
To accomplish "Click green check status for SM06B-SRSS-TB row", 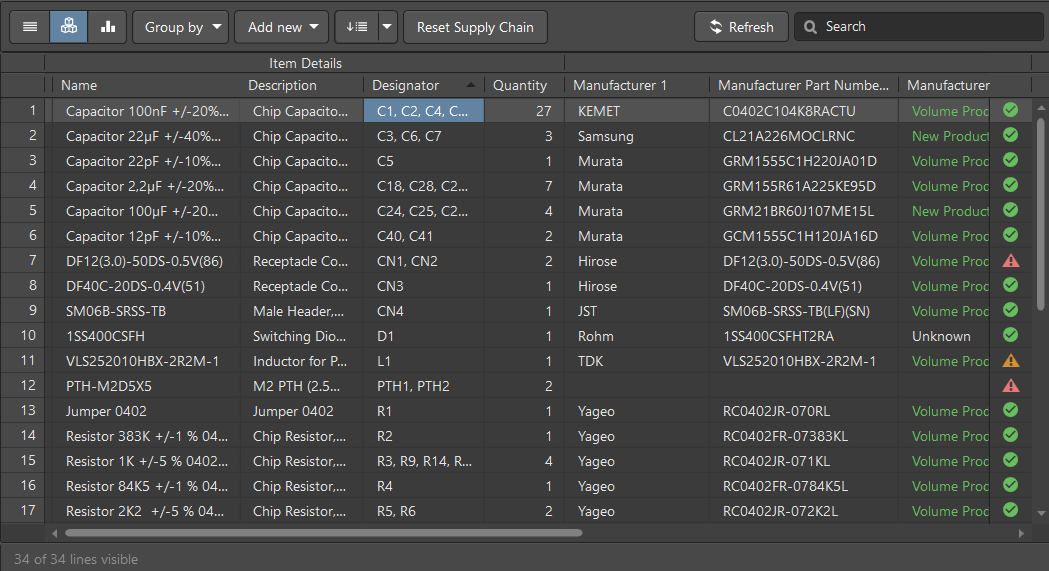I will (1010, 310).
